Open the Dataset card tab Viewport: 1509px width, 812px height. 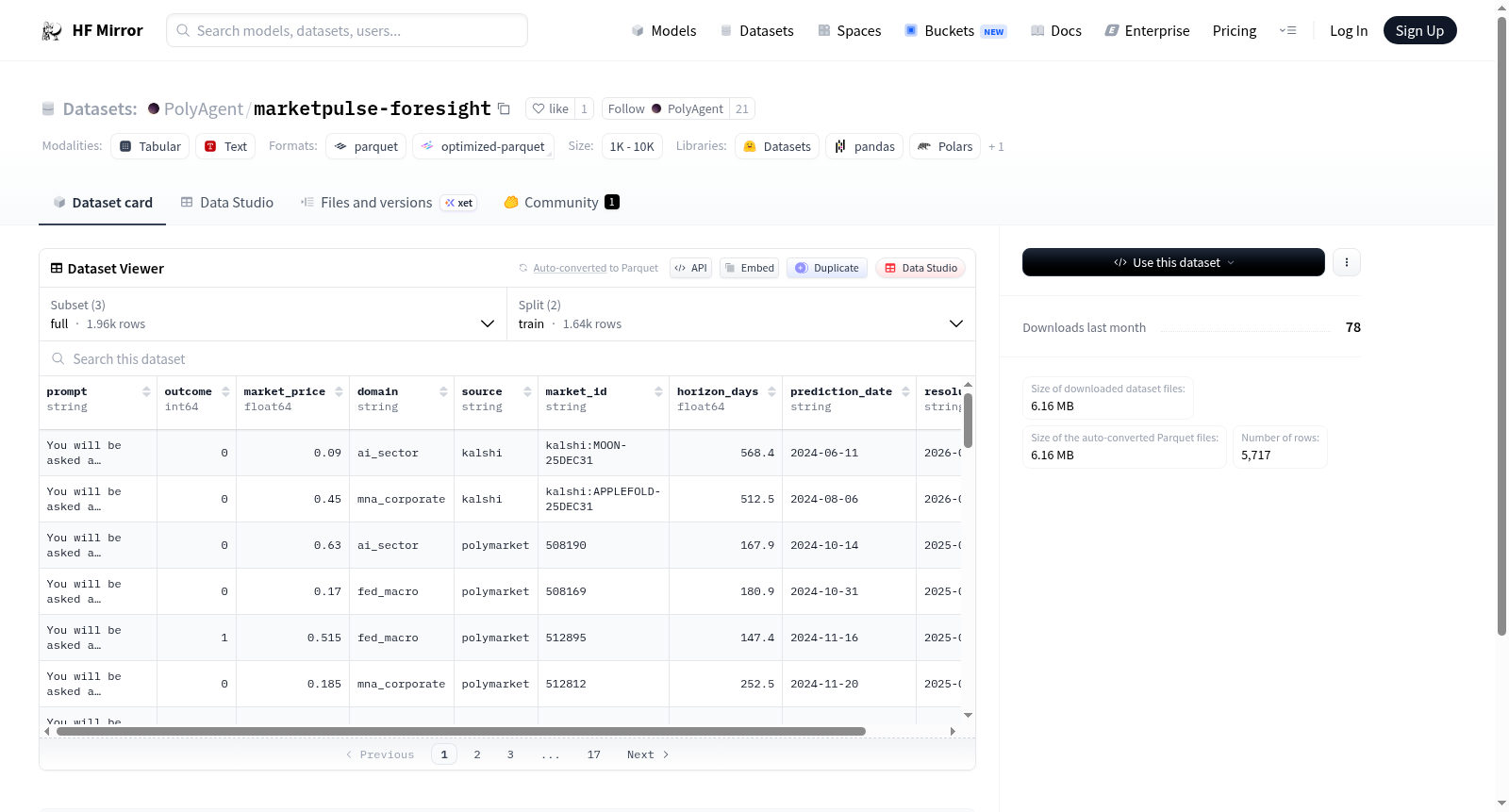(102, 203)
